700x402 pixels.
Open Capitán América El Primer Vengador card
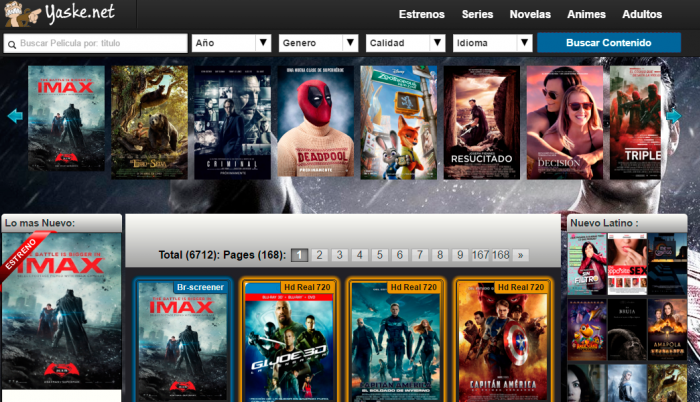(x=503, y=340)
